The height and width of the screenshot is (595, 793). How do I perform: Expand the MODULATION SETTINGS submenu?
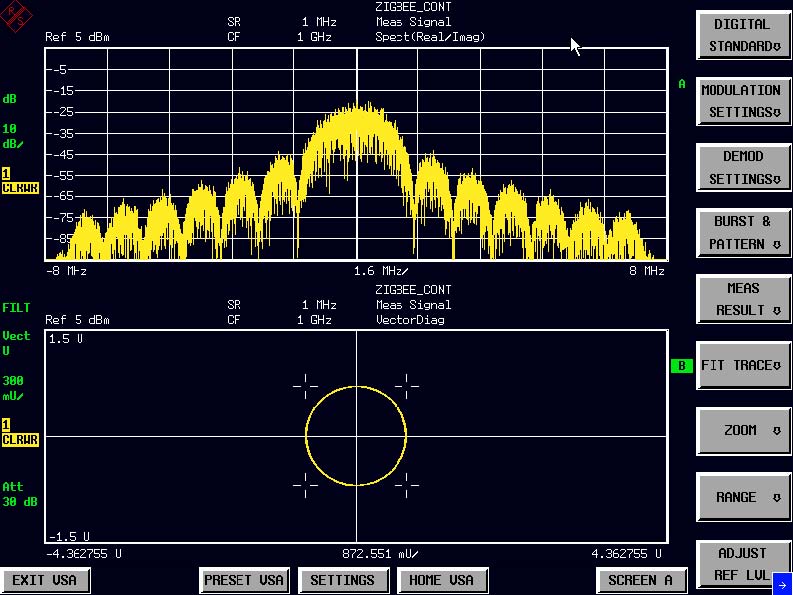[x=743, y=101]
